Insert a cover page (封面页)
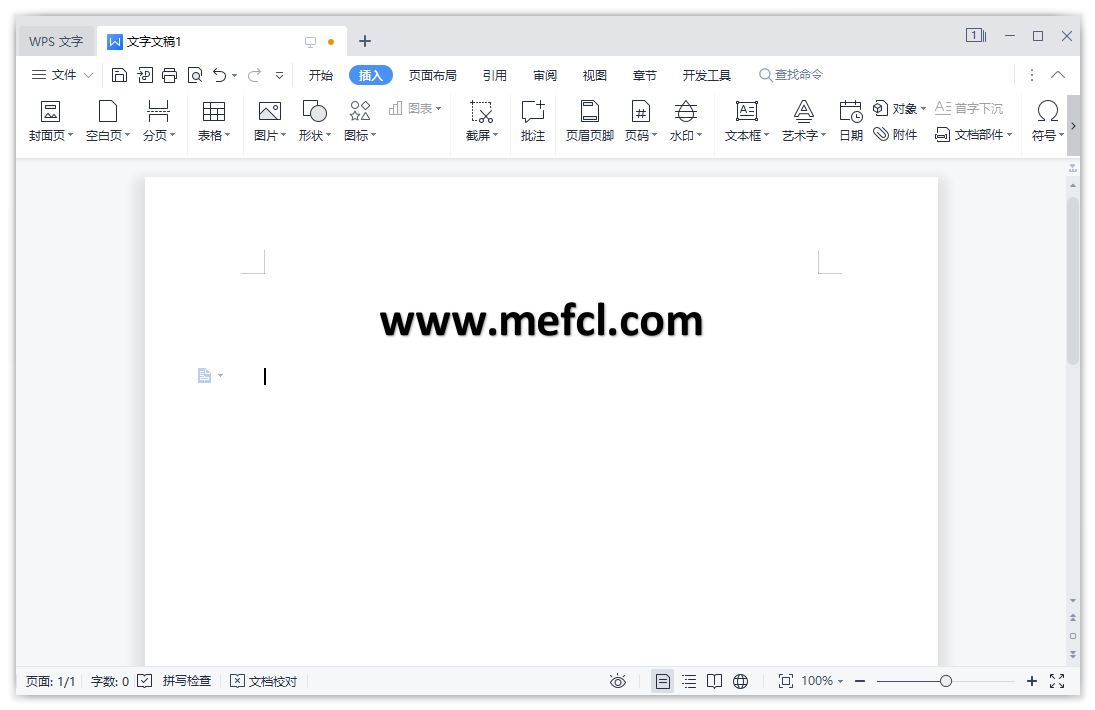This screenshot has height=710, width=1095. click(x=51, y=121)
